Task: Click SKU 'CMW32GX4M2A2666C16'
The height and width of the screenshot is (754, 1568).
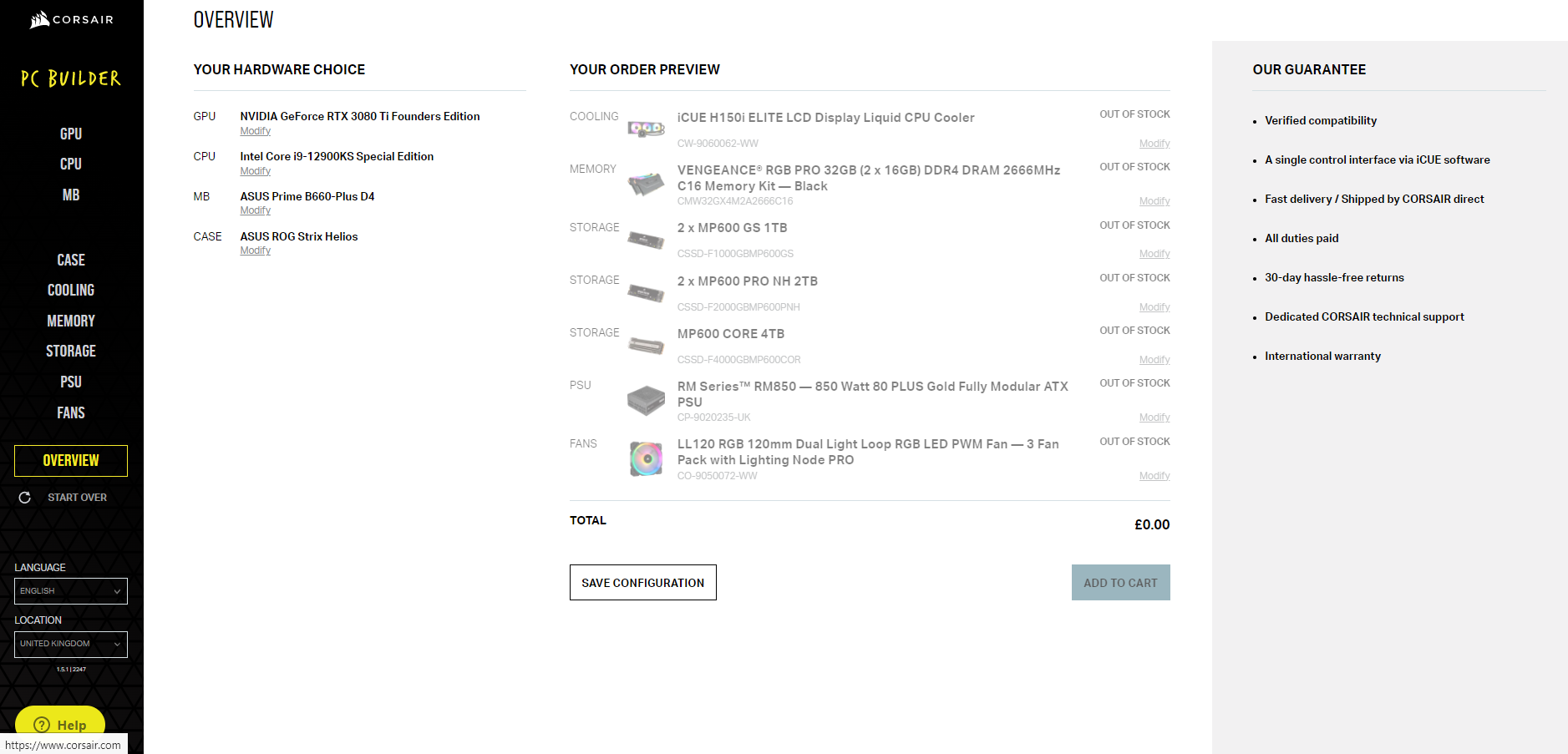Action: [735, 201]
